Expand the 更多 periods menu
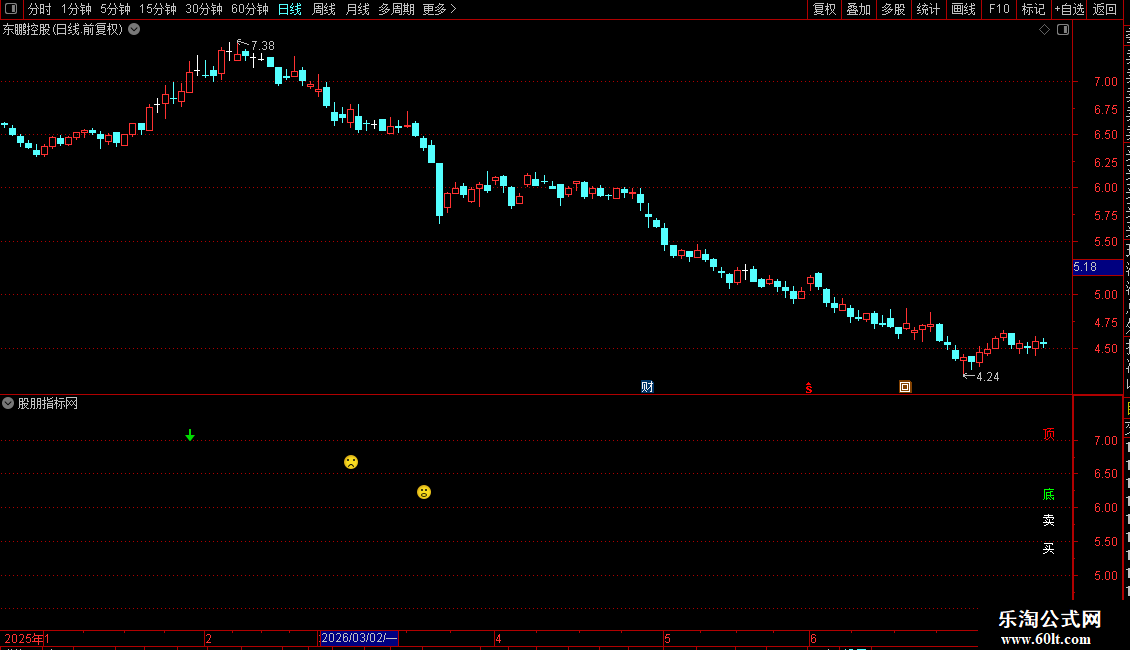The width and height of the screenshot is (1130, 650). (439, 9)
